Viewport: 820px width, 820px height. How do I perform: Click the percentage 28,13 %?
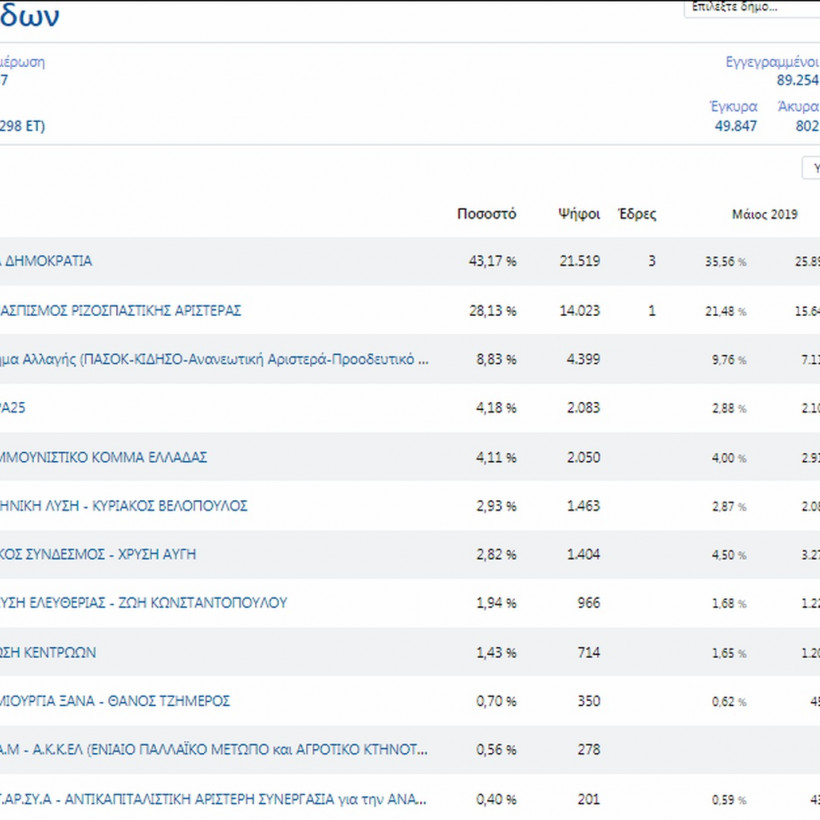point(492,311)
